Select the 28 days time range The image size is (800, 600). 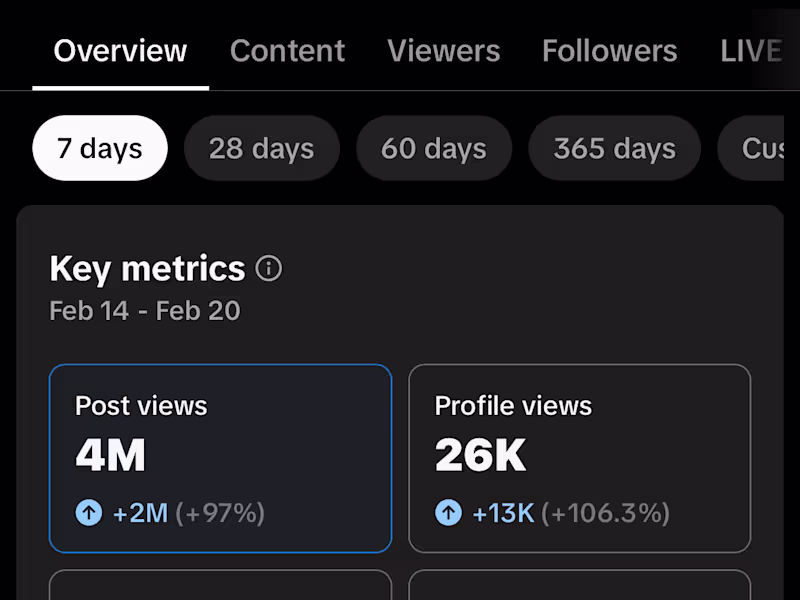261,149
